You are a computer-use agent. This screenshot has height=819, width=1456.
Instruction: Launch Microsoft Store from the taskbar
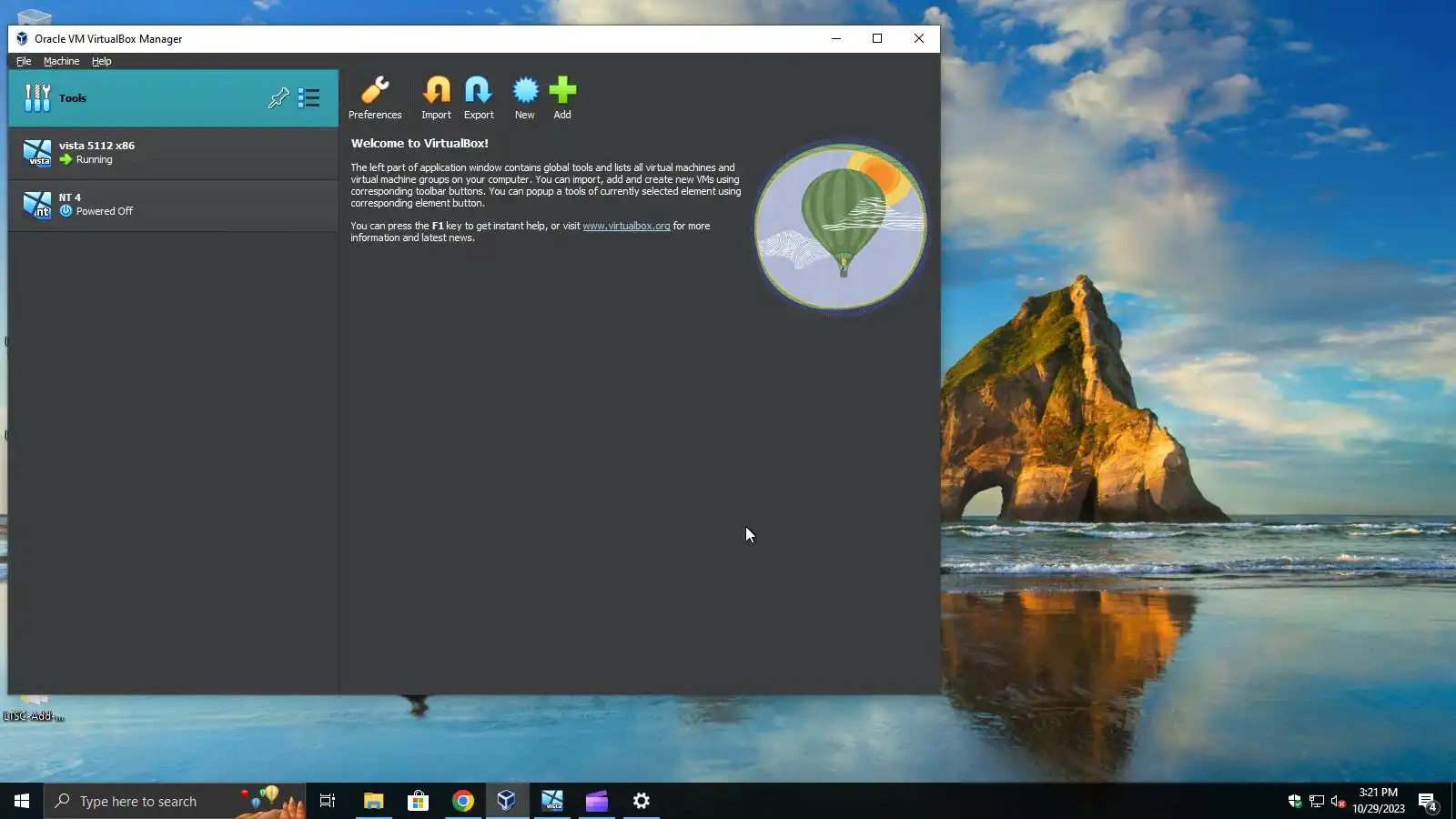pos(418,801)
